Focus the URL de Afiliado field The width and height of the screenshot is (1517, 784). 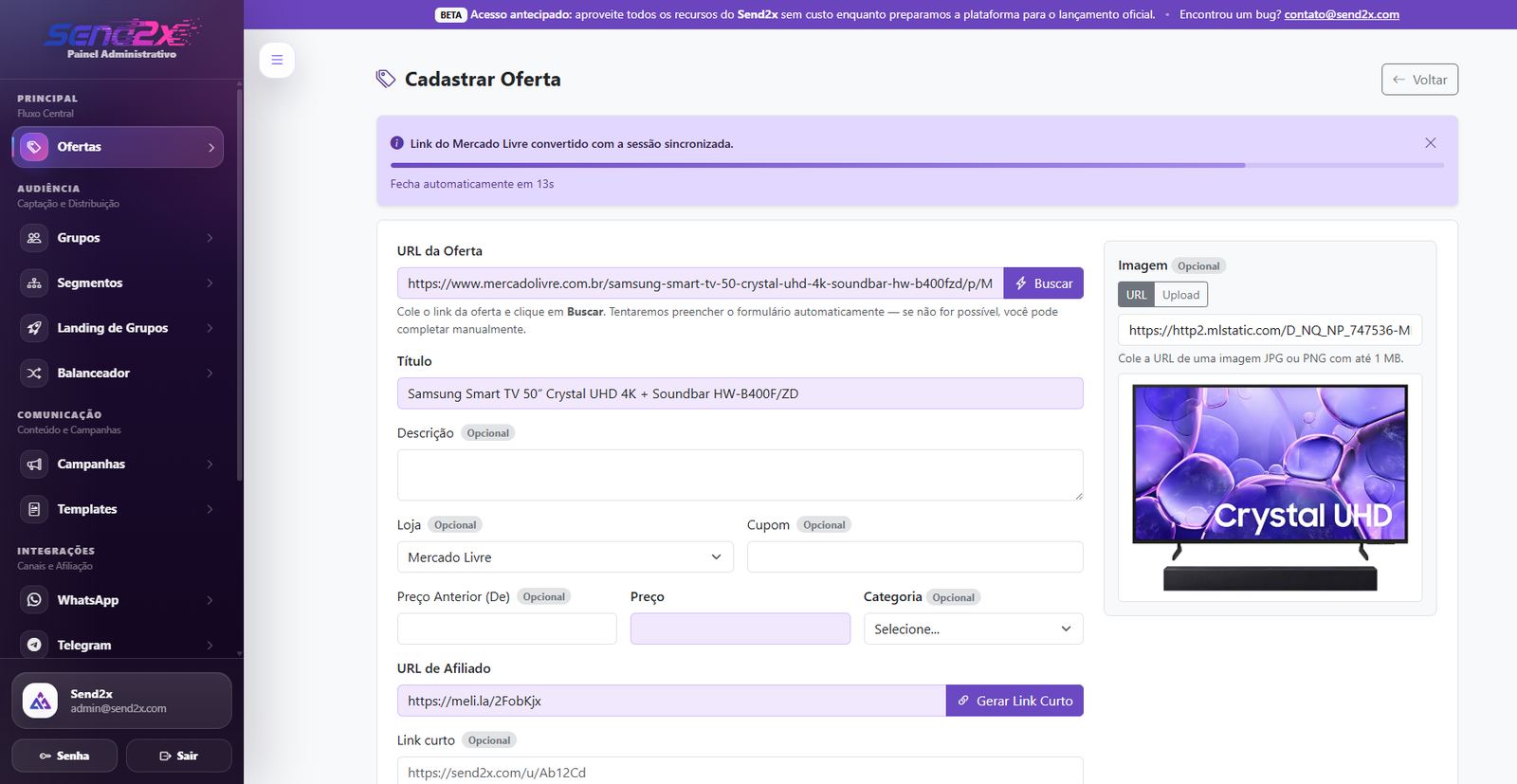pos(671,701)
